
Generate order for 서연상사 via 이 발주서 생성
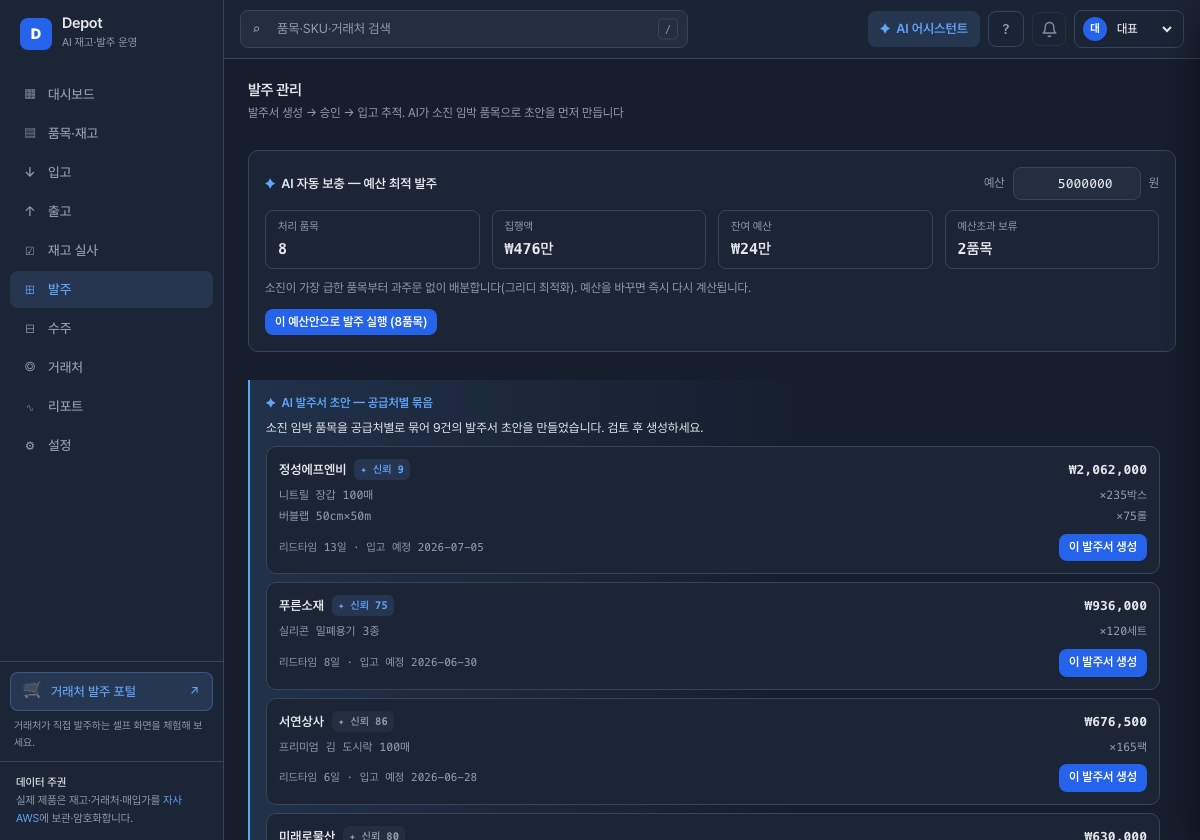click(x=1103, y=777)
